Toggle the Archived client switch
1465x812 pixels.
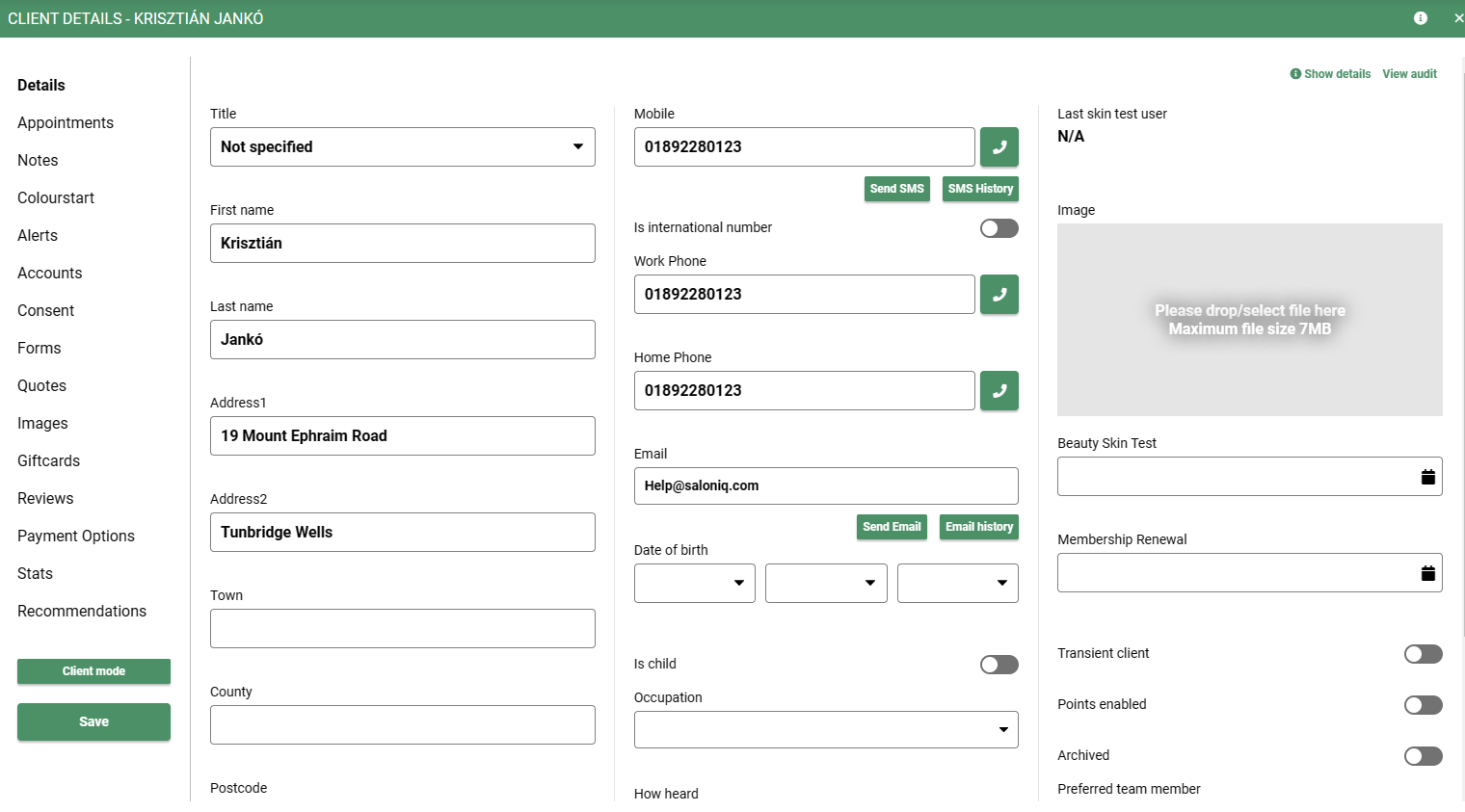1423,756
